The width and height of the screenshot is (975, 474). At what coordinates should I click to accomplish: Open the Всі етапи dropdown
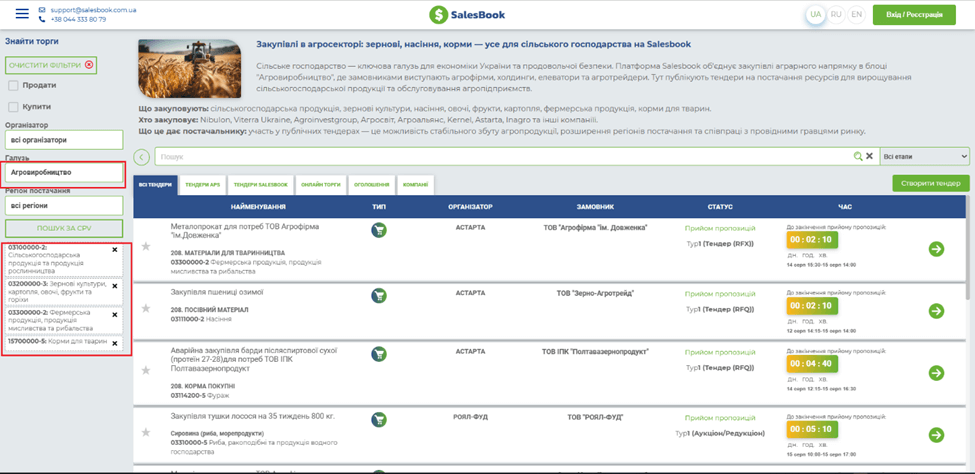[x=925, y=156]
